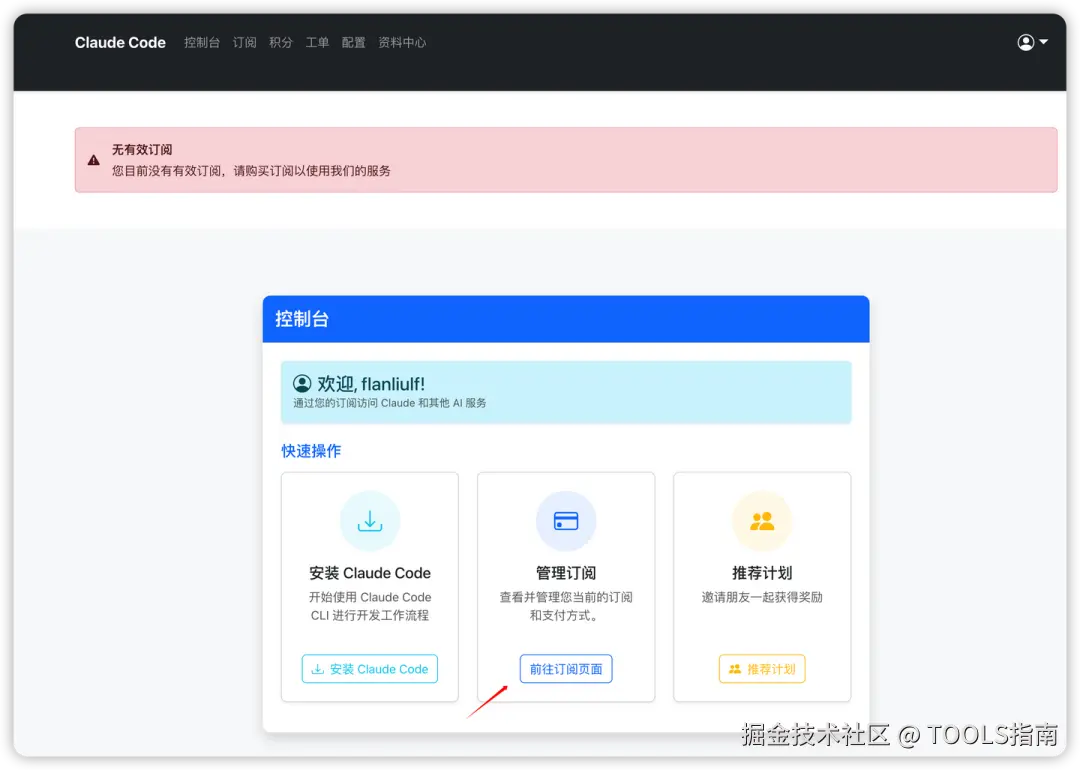Click the 管理订阅 card title
This screenshot has width=1080, height=770.
(565, 573)
